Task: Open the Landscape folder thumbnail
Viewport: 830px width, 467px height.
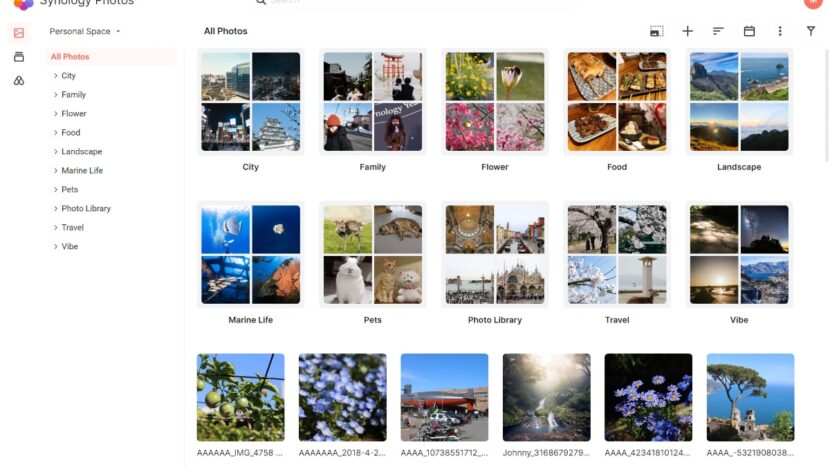Action: [x=739, y=102]
